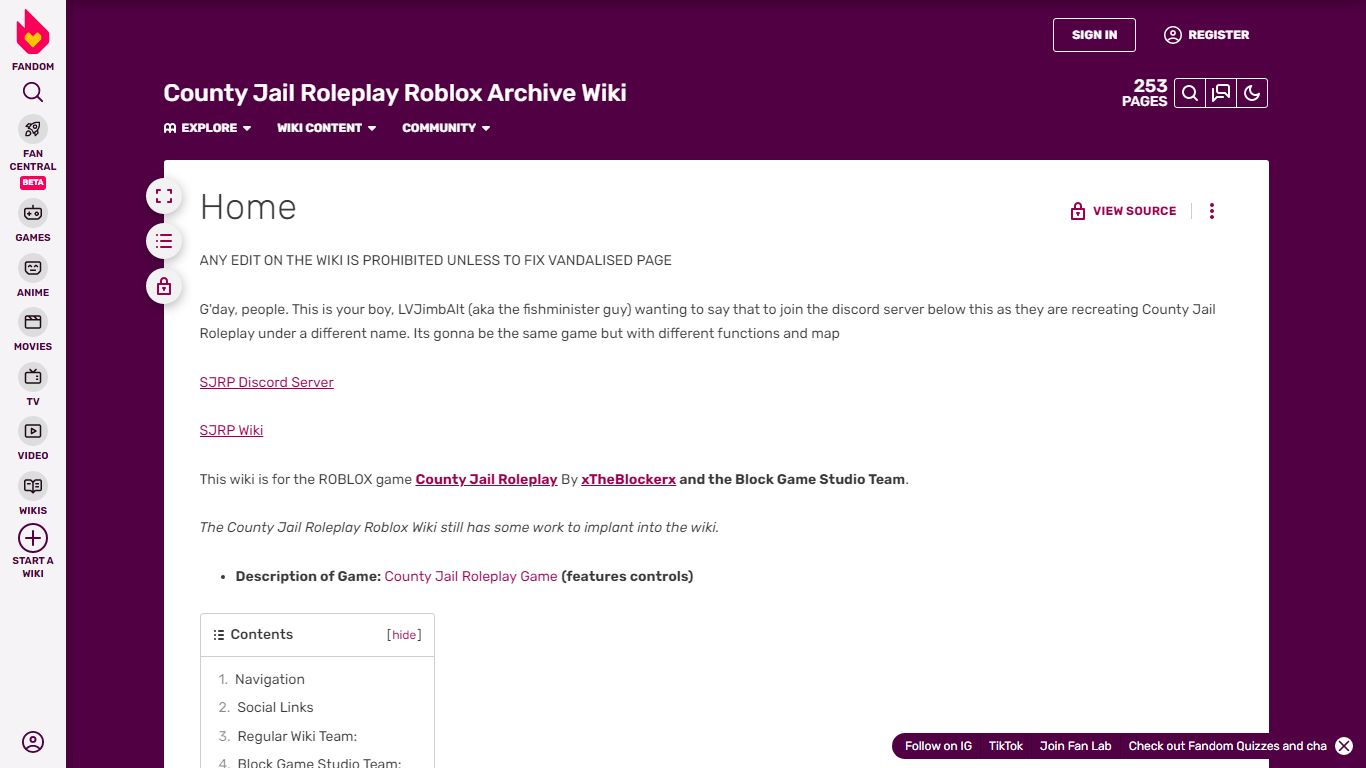The width and height of the screenshot is (1366, 768).
Task: Open the Games controller icon
Action: pos(33,213)
